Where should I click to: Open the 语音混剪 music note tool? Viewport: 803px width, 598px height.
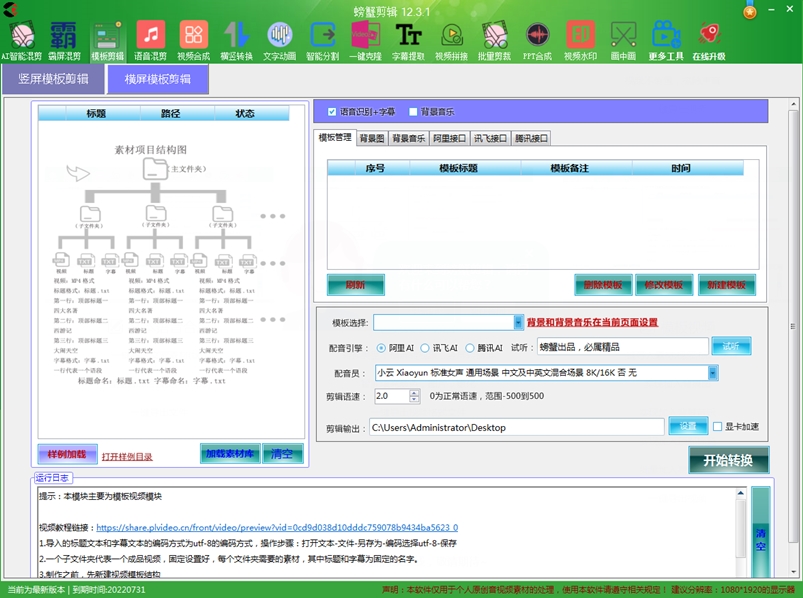pyautogui.click(x=150, y=41)
